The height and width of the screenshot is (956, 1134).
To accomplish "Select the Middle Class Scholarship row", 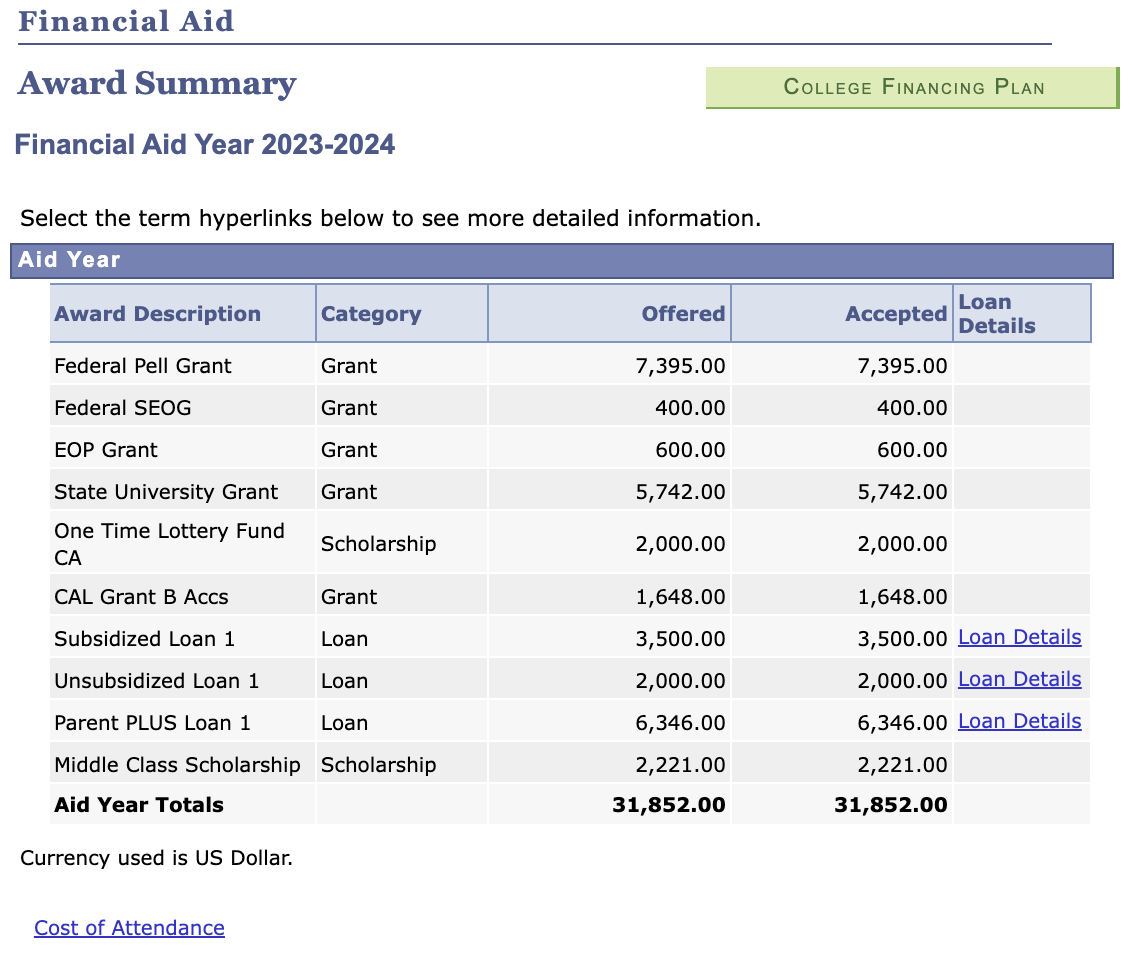I will pos(570,764).
